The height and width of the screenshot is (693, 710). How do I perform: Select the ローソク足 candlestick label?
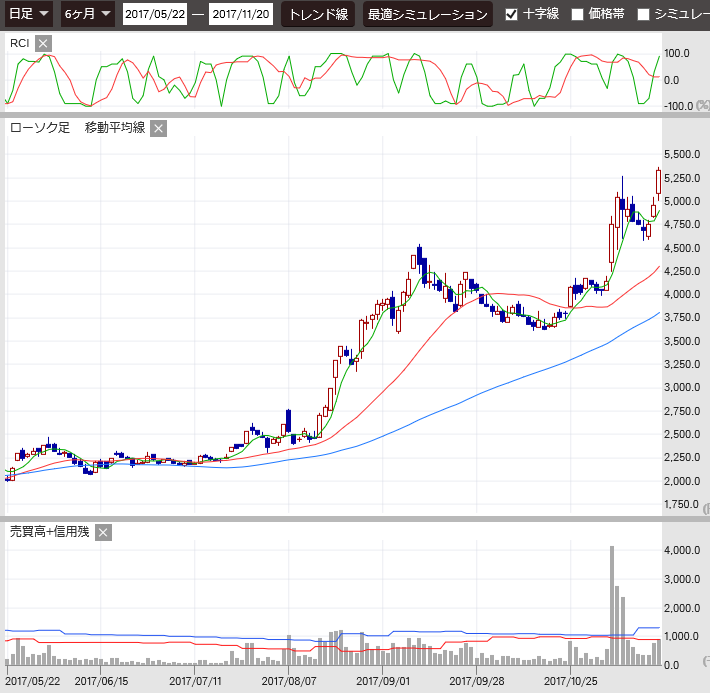[x=40, y=128]
